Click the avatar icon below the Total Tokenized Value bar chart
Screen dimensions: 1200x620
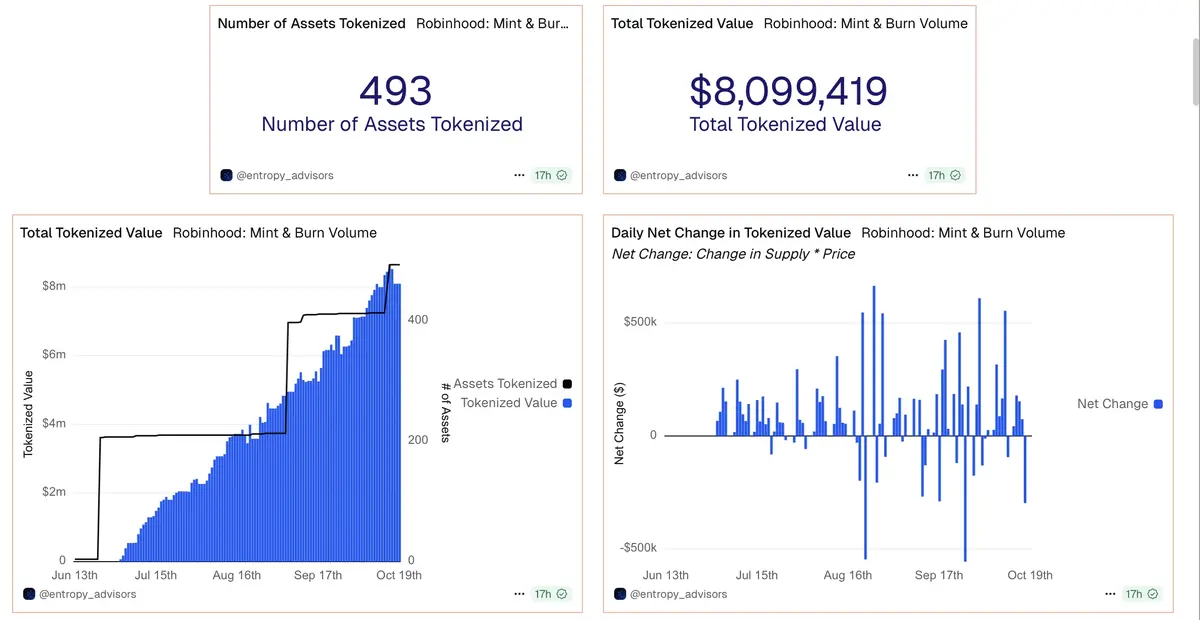tap(30, 594)
